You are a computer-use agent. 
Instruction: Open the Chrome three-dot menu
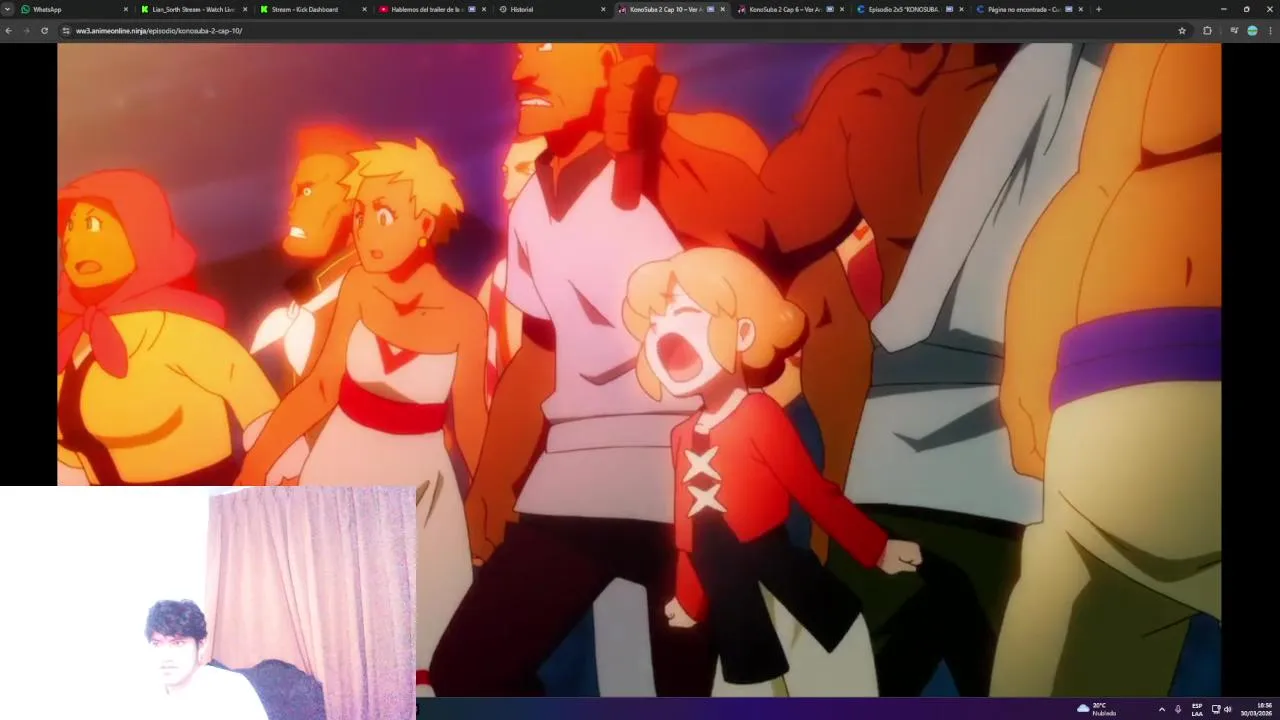pos(1271,31)
